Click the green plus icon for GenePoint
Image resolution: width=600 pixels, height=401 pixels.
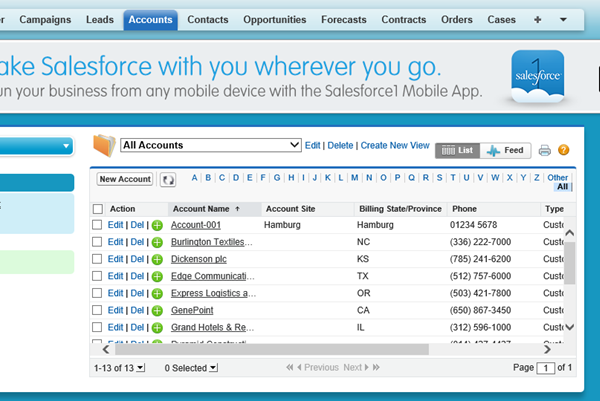coord(157,310)
